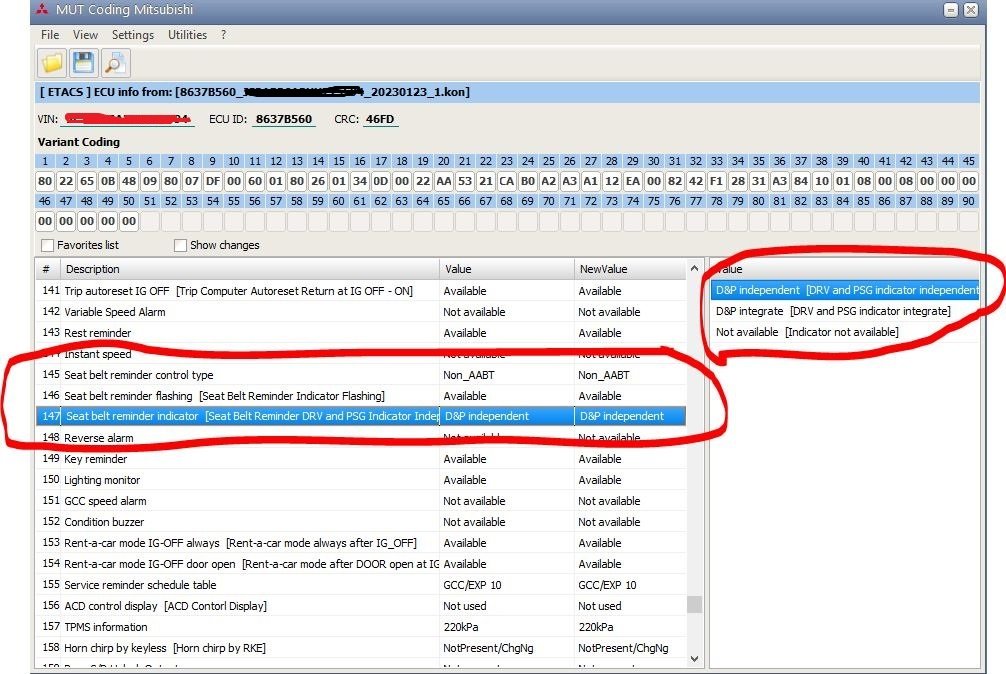
Task: Select row 147 Seat belt reminder indicator
Action: pyautogui.click(x=361, y=416)
